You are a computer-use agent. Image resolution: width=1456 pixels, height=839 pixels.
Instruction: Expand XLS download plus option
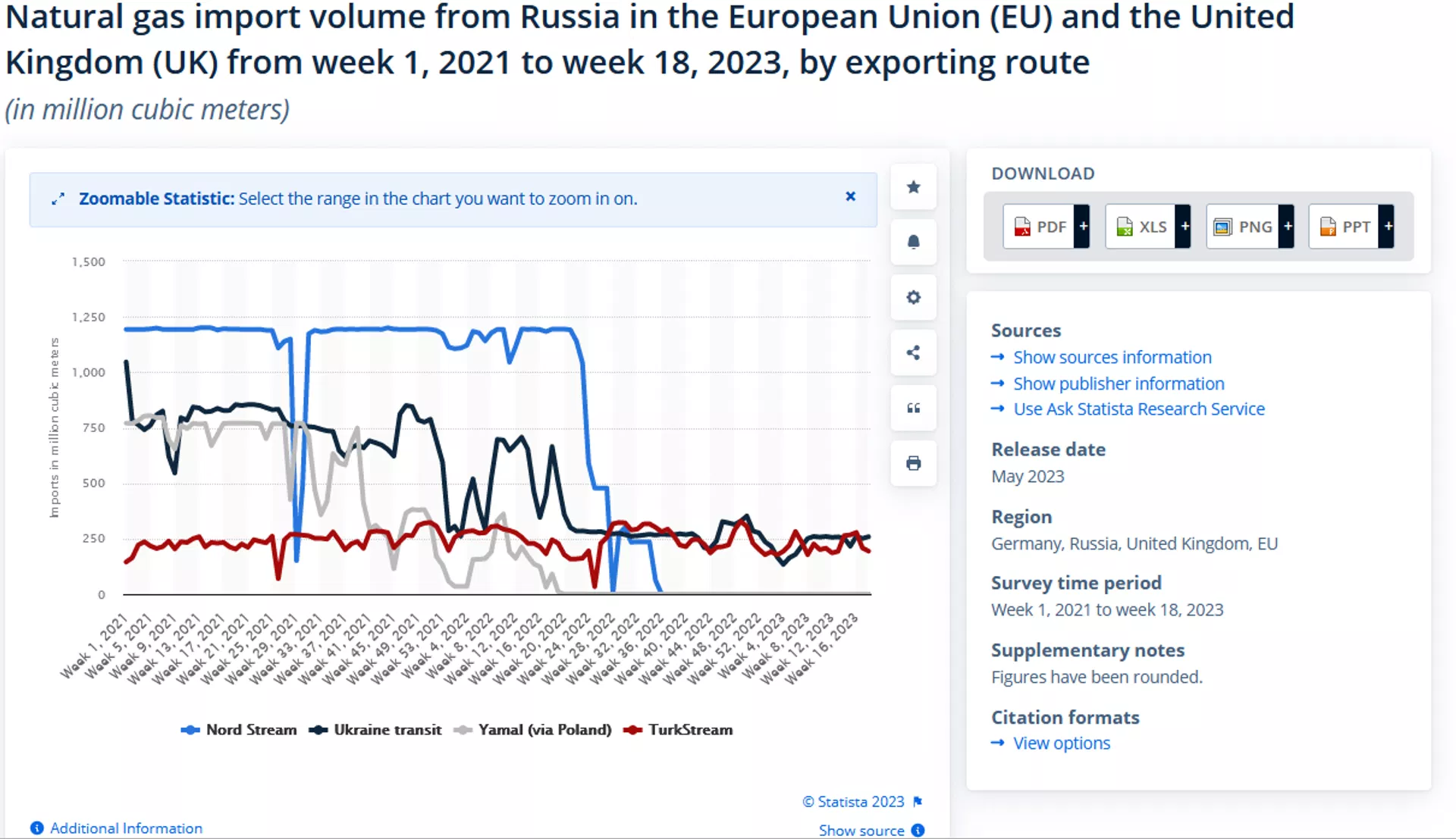(1184, 227)
